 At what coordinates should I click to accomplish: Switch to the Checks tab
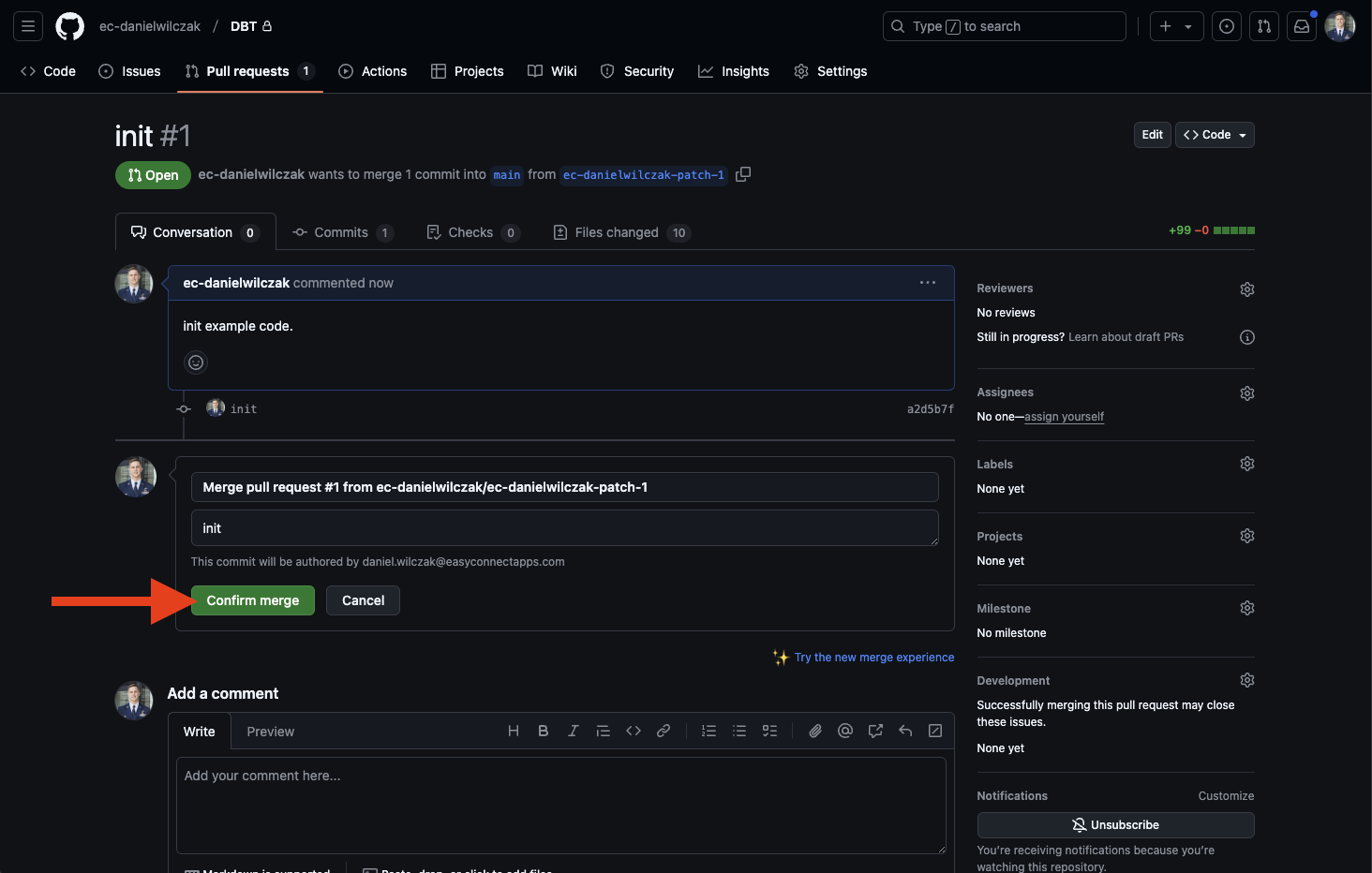(472, 232)
